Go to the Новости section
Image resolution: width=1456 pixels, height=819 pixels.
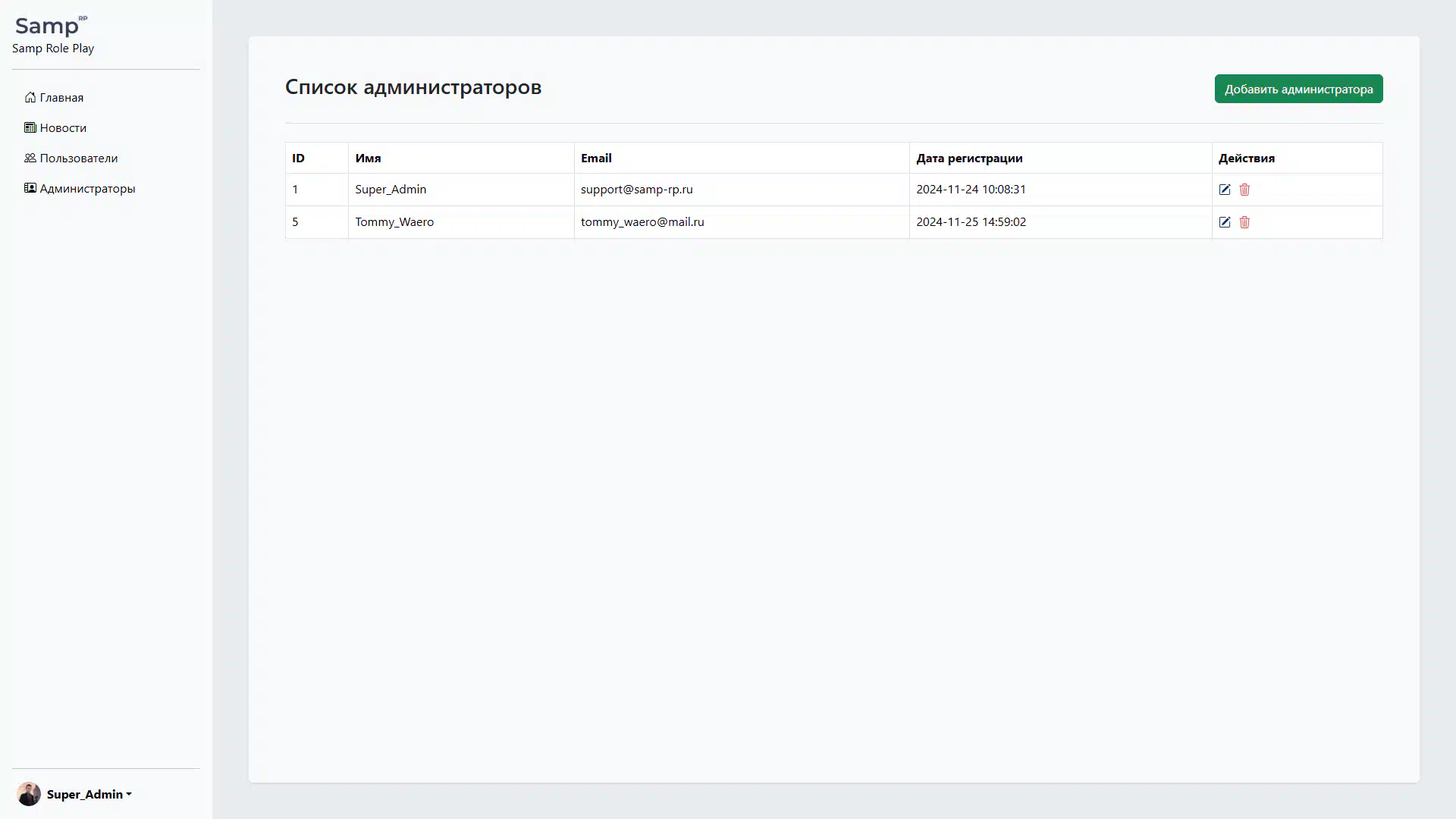coord(63,127)
